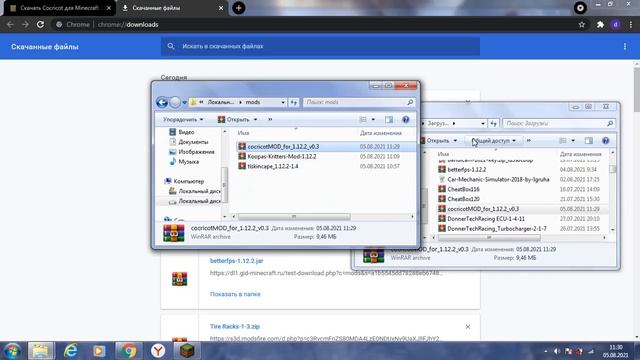This screenshot has width=640, height=360.
Task: Expand the Загрузки address path dropdown
Action: pyautogui.click(x=483, y=123)
